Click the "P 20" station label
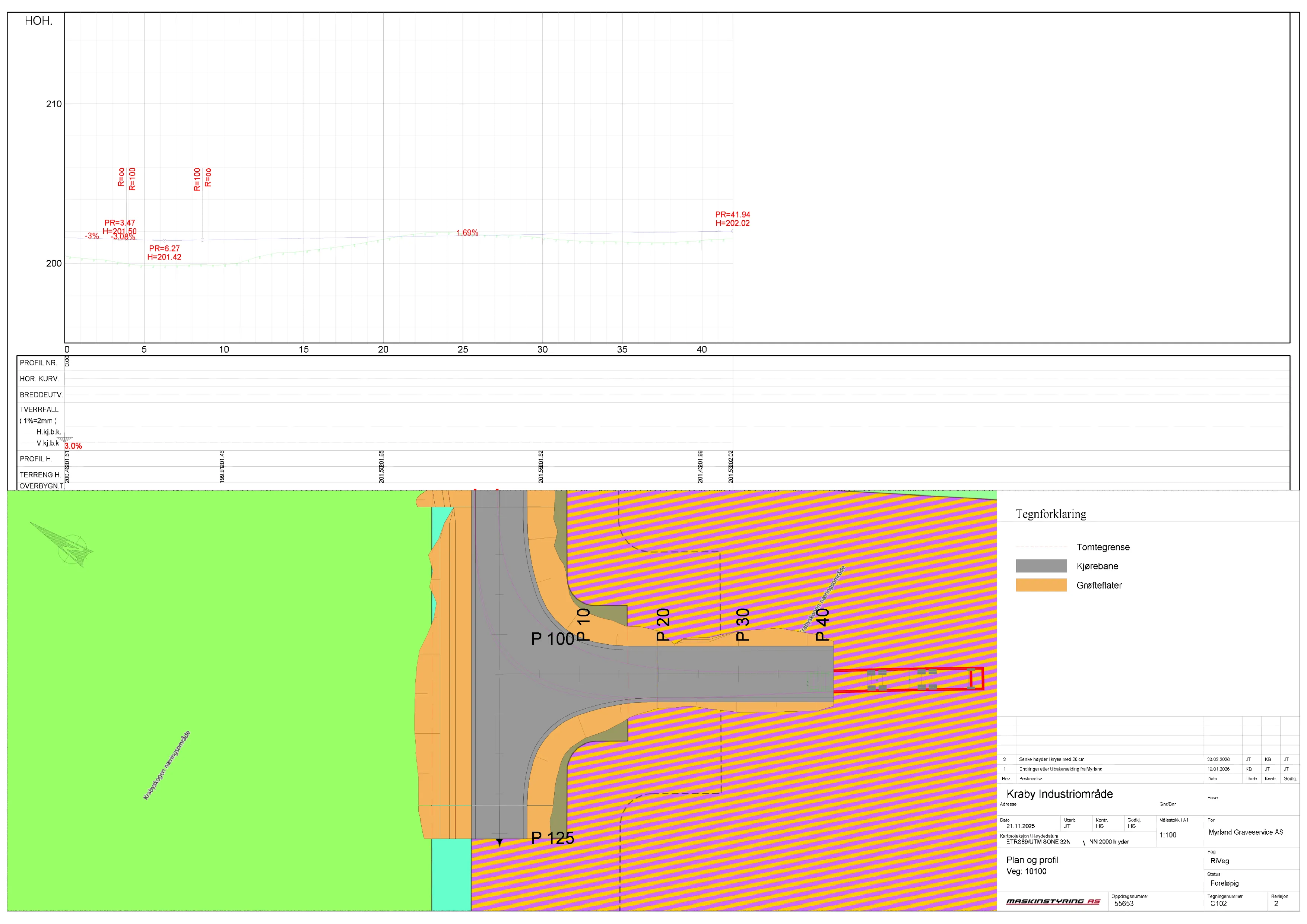 coord(663,625)
